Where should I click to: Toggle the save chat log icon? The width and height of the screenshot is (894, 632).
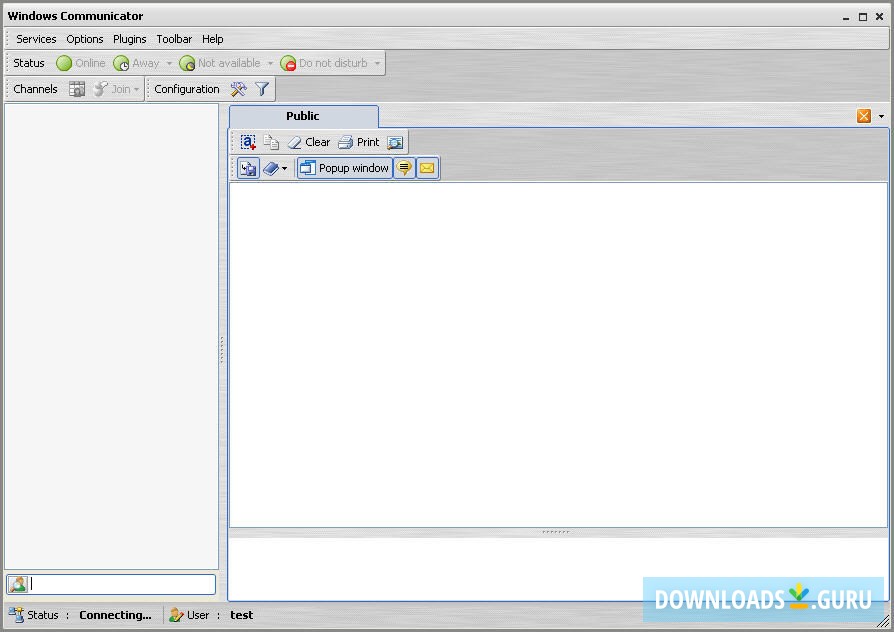click(248, 168)
